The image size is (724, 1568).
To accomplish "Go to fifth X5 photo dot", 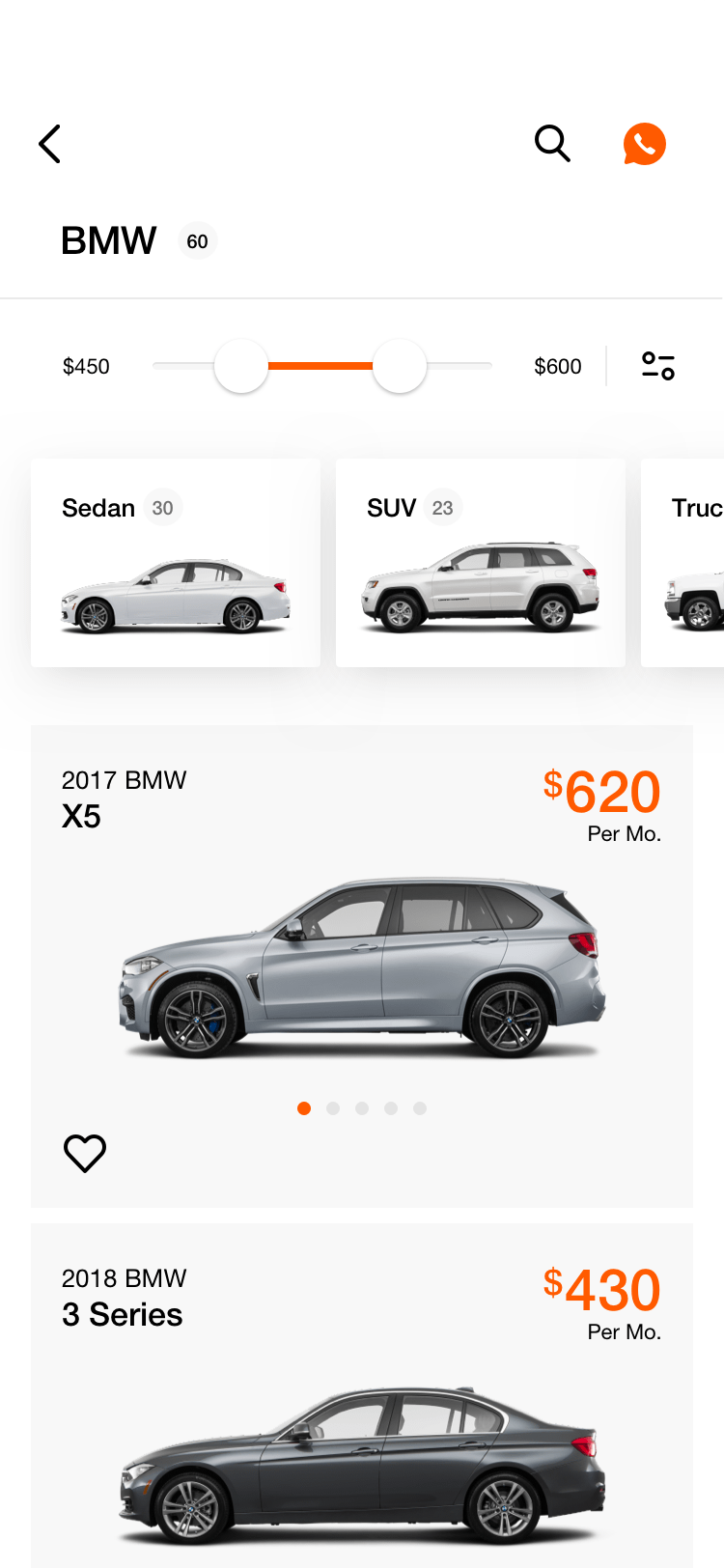I will pyautogui.click(x=420, y=1108).
